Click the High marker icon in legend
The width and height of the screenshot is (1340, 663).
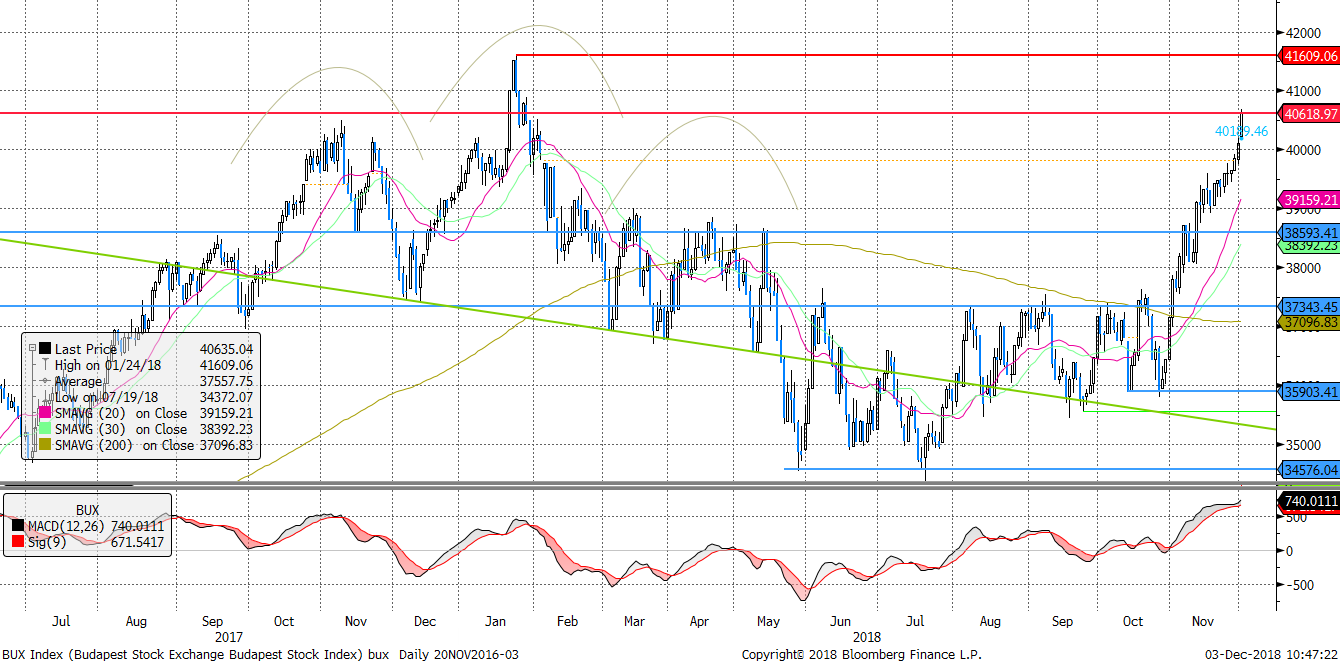[x=45, y=365]
